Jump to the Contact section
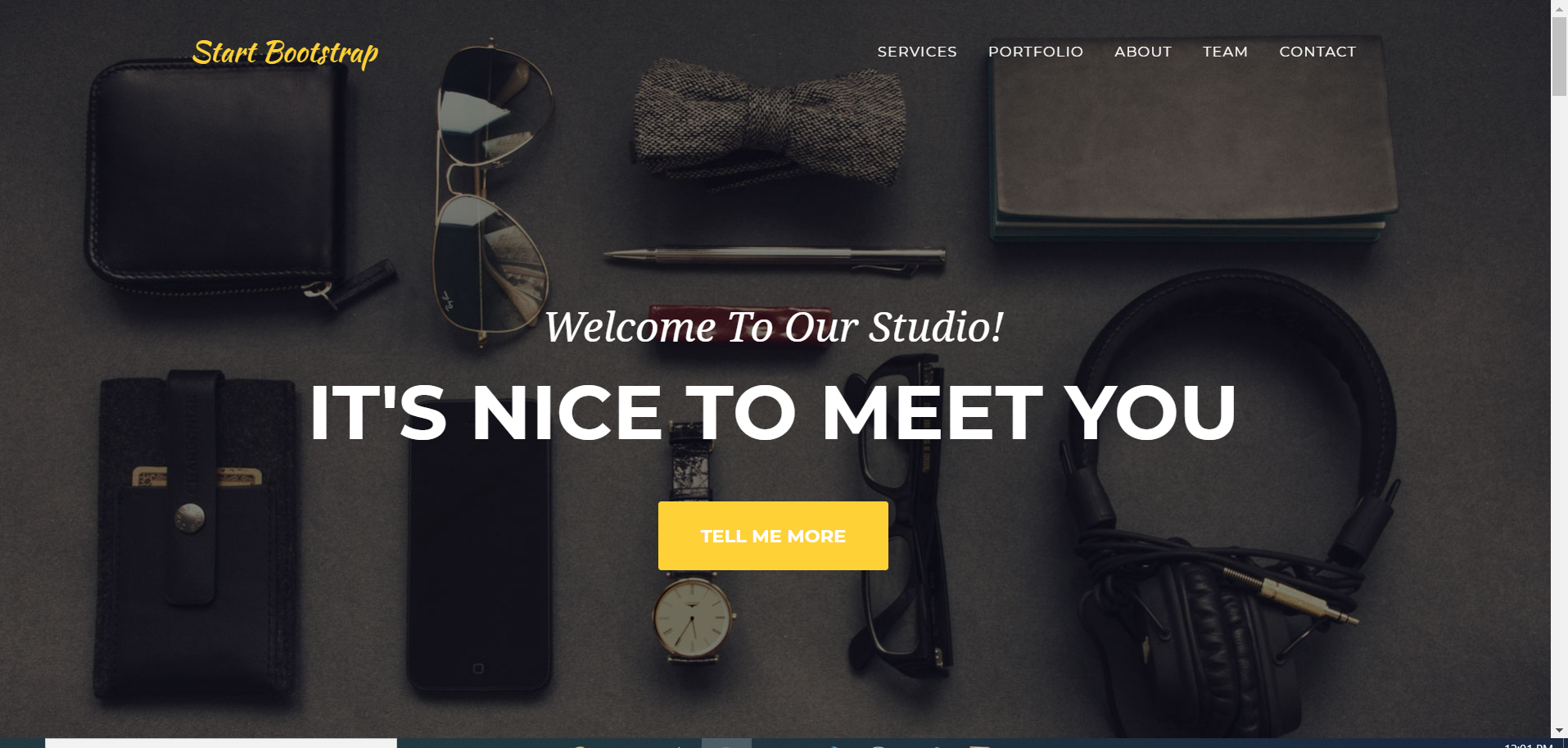 tap(1317, 52)
